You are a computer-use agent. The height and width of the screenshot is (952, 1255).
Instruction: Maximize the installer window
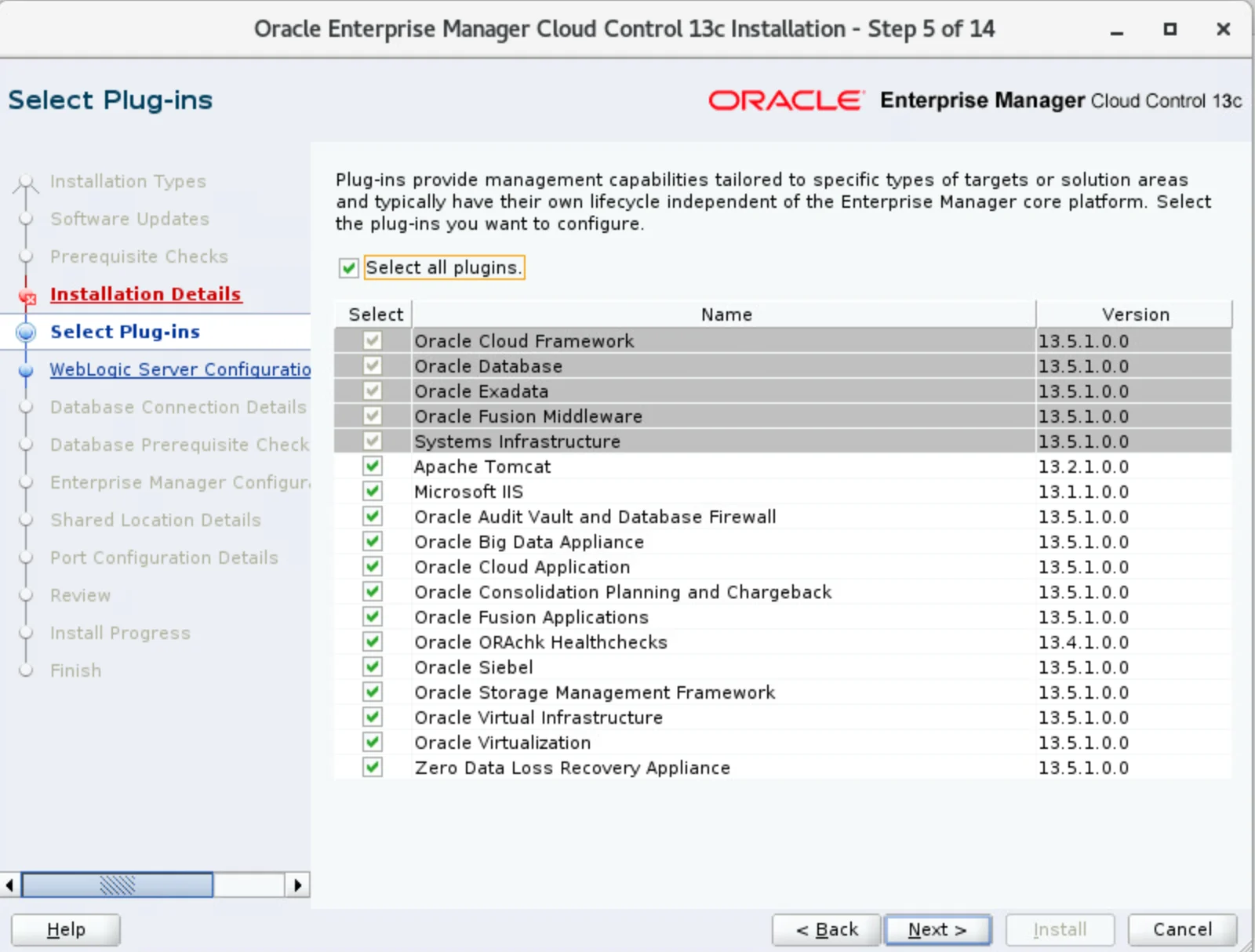(1170, 30)
